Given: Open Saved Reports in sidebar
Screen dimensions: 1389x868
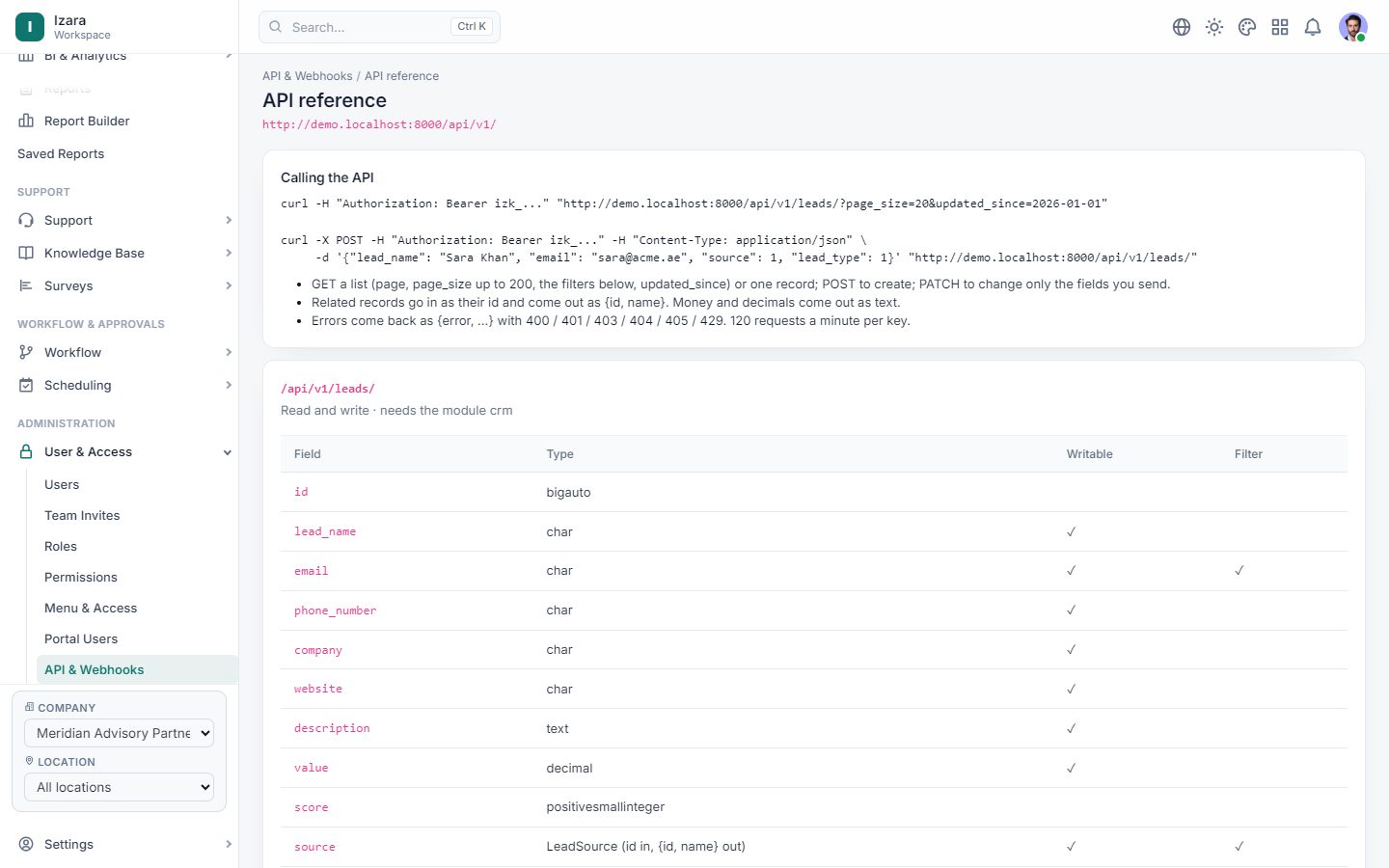Looking at the screenshot, I should (x=61, y=153).
